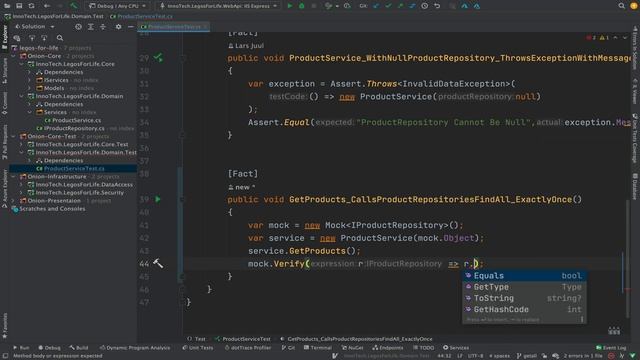Viewport: 640px width, 360px height.
Task: Select InnoTech.LegosForLife.Security project
Action: 79,193
